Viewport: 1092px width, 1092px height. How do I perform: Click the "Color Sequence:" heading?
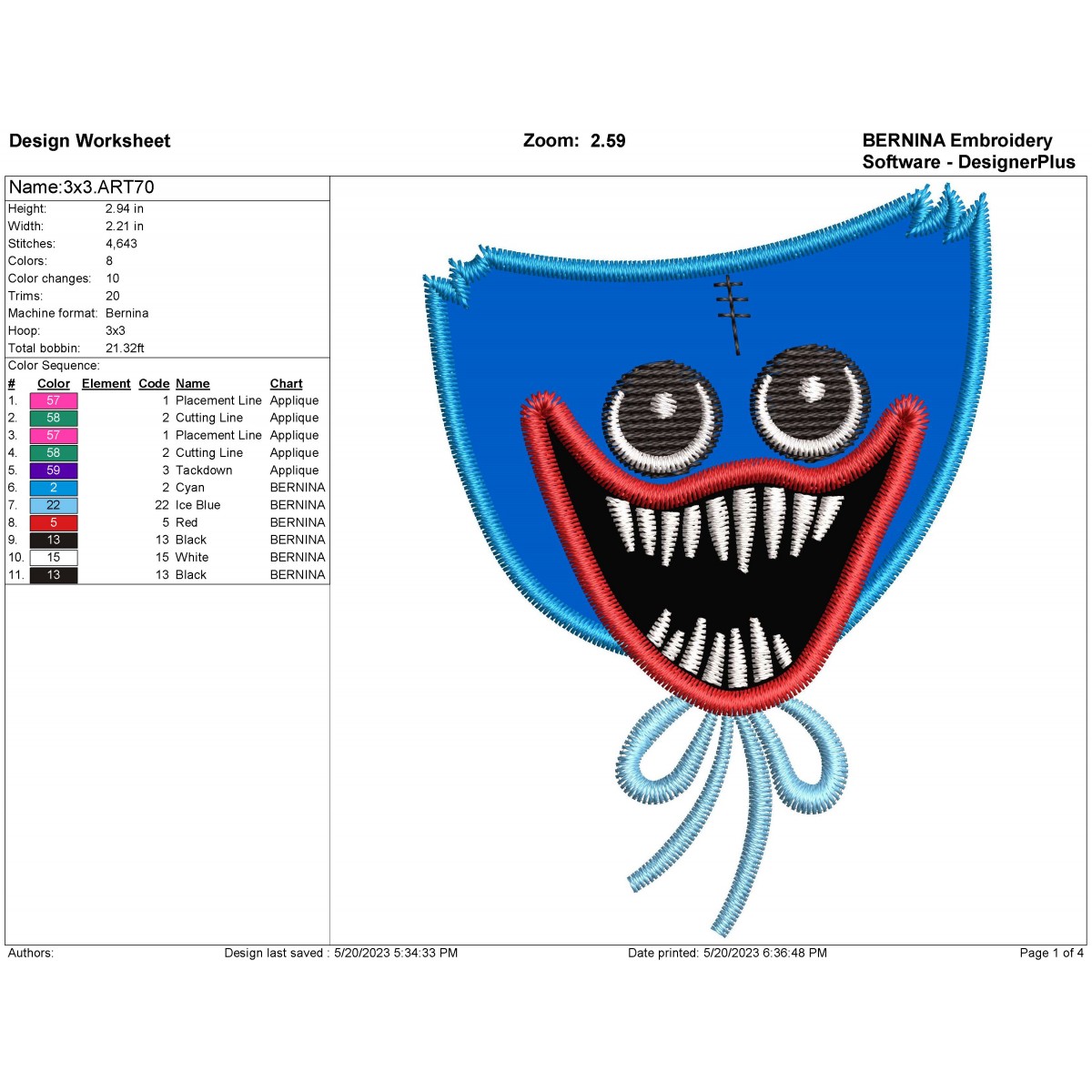pos(54,366)
